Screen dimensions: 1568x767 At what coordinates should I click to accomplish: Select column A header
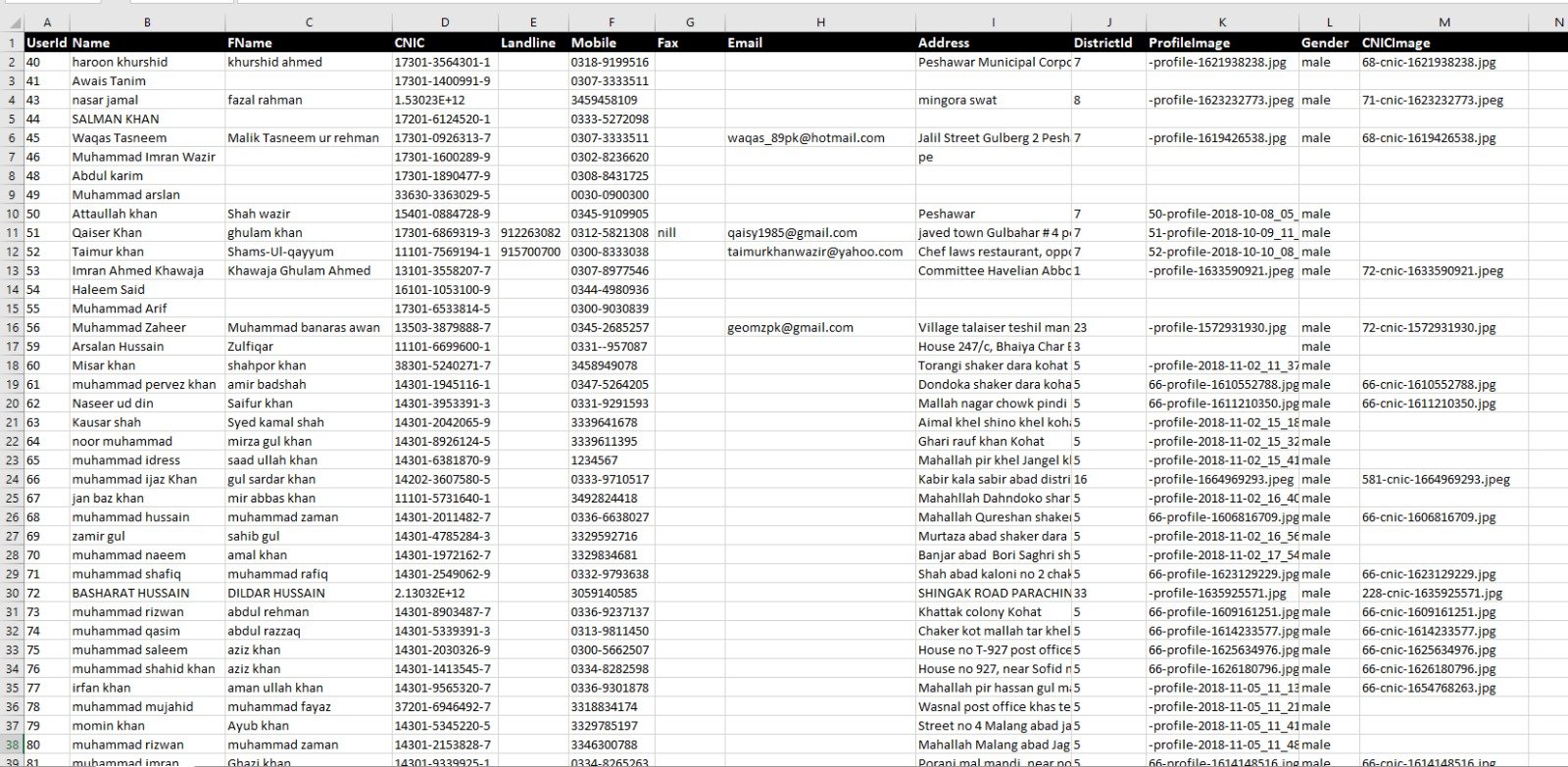click(x=46, y=23)
